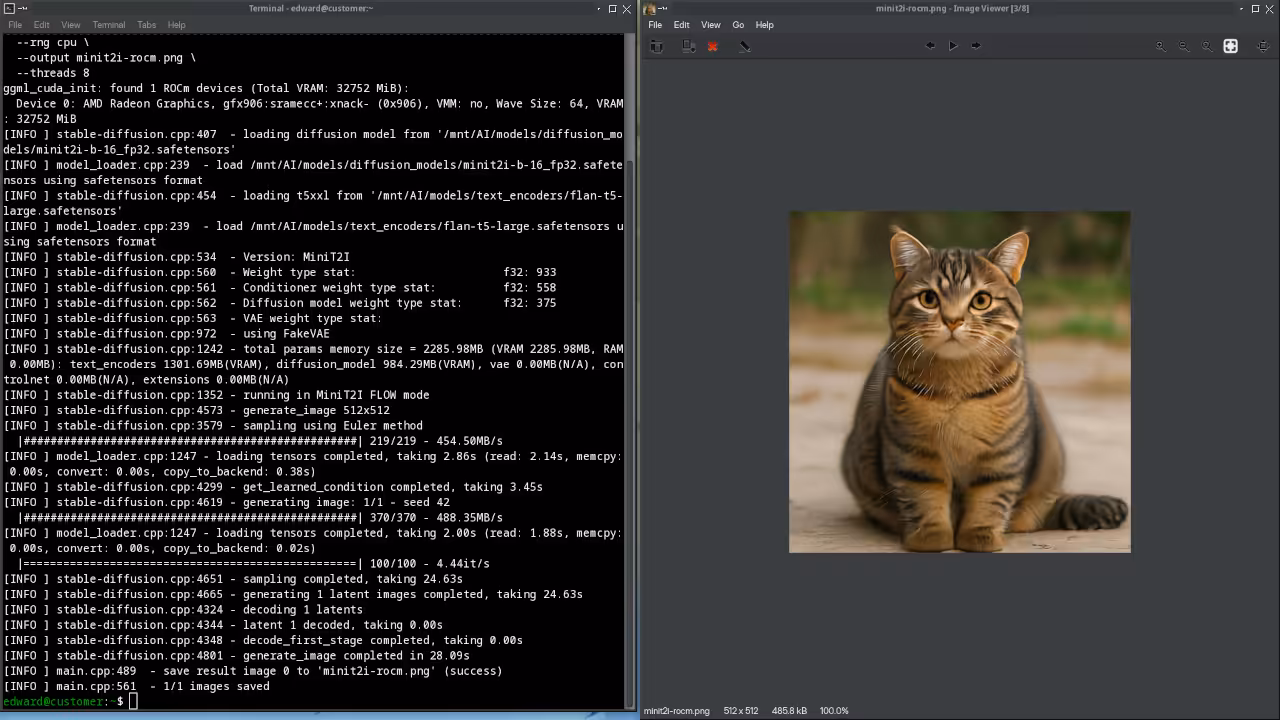This screenshot has height=720, width=1280.
Task: Click 'generating image: 1/1 - seed 42' line
Action: pyautogui.click(x=227, y=503)
